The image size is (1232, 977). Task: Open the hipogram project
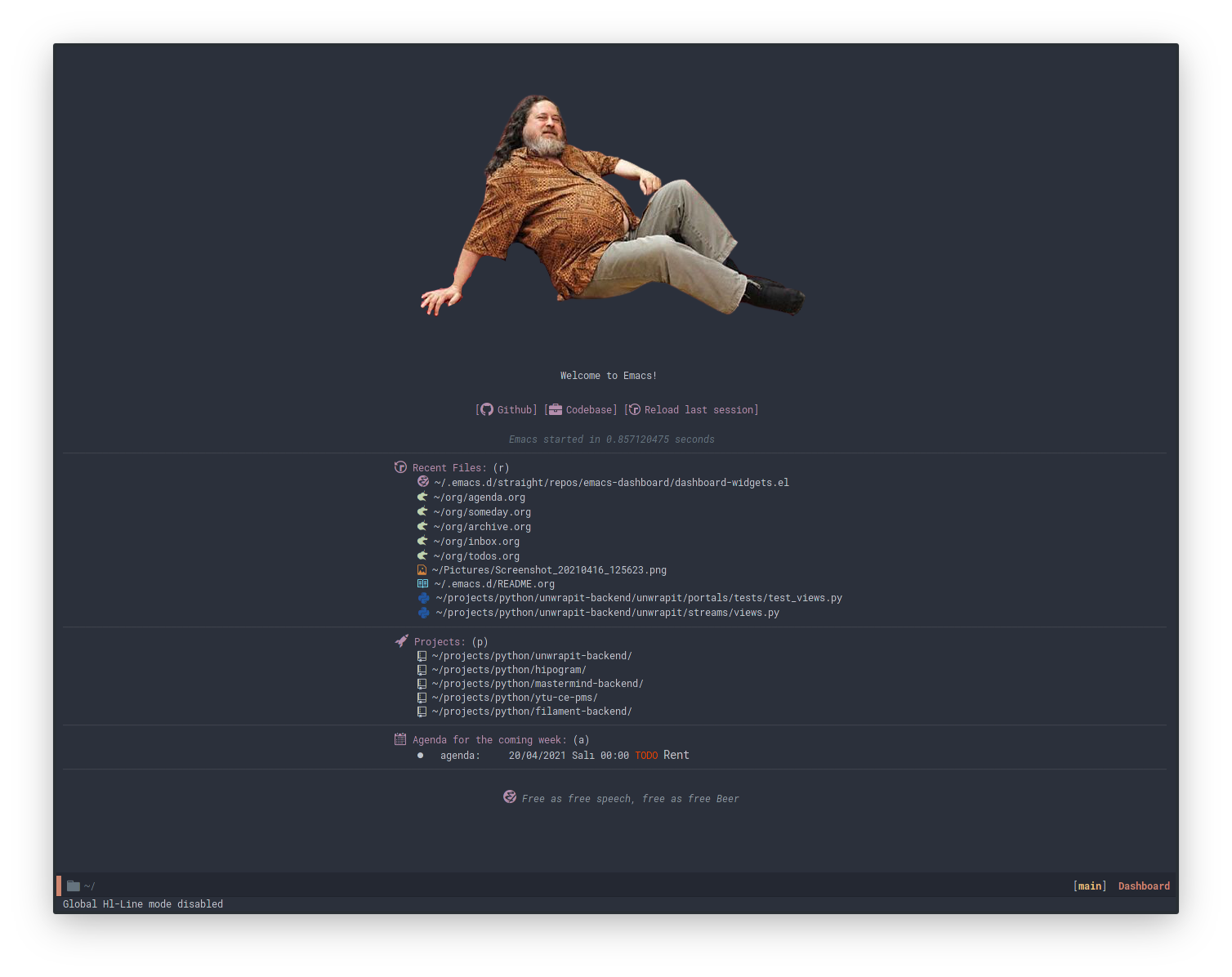point(509,670)
